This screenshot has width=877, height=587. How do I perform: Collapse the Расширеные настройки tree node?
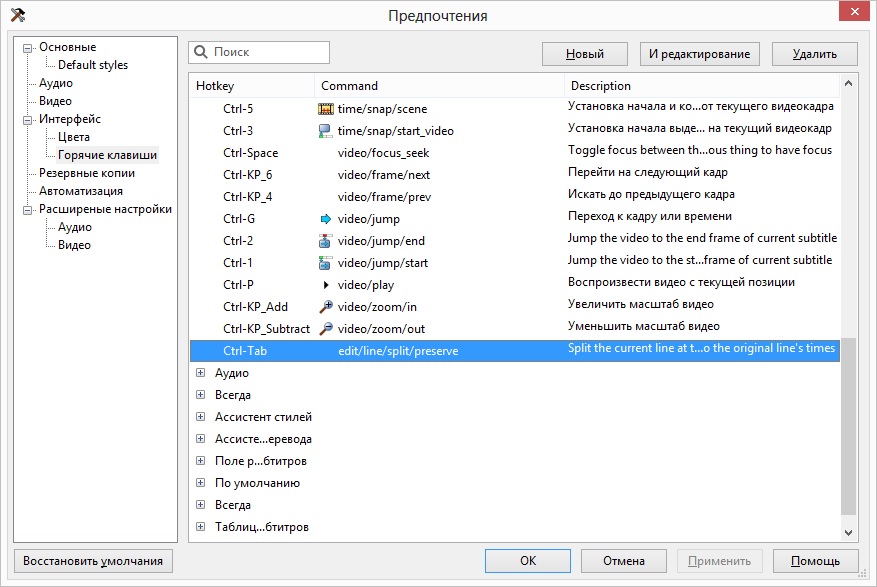coord(28,210)
